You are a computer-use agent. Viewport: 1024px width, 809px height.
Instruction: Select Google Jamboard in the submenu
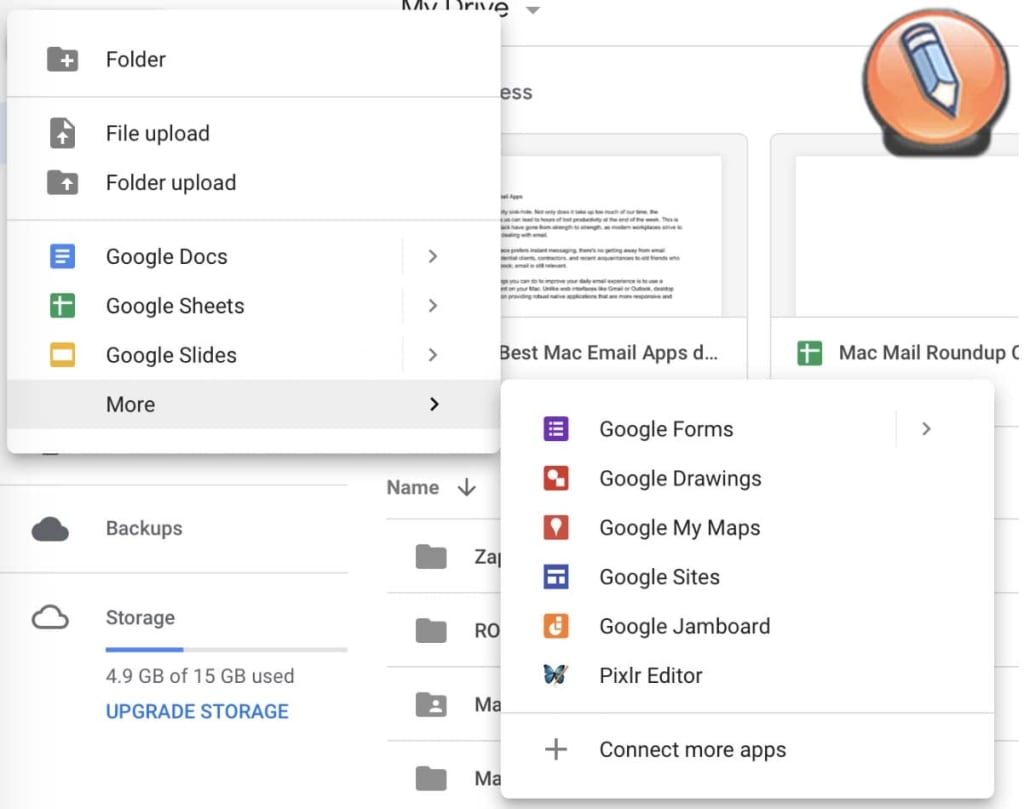click(x=747, y=626)
